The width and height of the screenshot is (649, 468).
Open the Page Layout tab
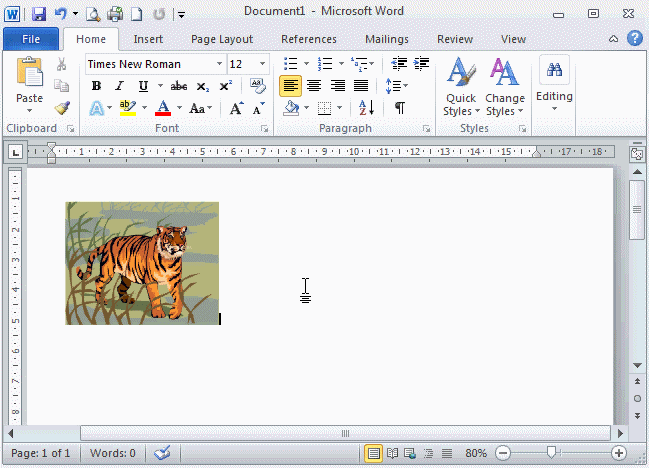click(x=222, y=39)
